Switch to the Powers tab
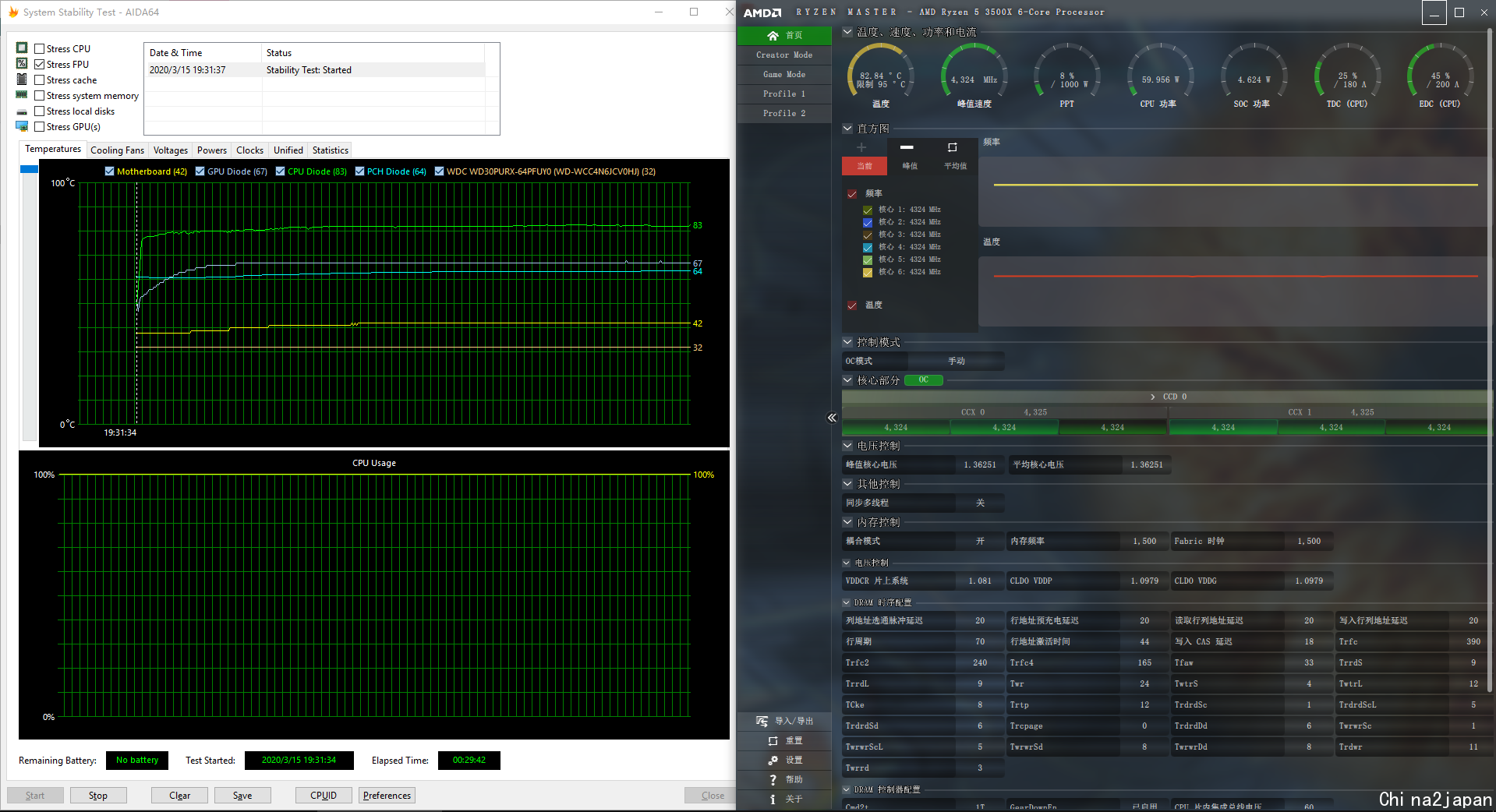The image size is (1496, 812). tap(212, 150)
